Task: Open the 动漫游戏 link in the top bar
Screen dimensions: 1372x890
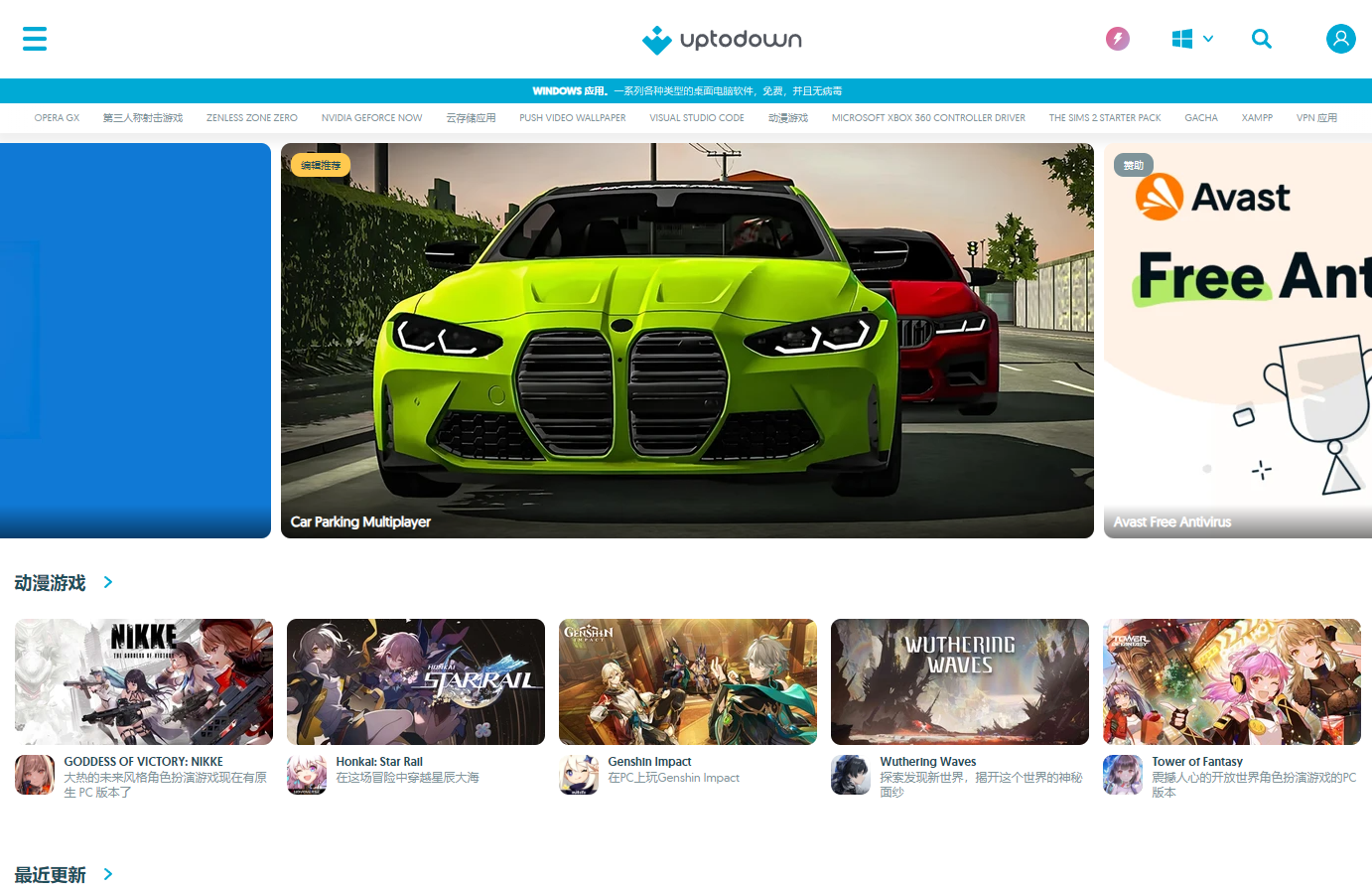Action: click(x=788, y=118)
